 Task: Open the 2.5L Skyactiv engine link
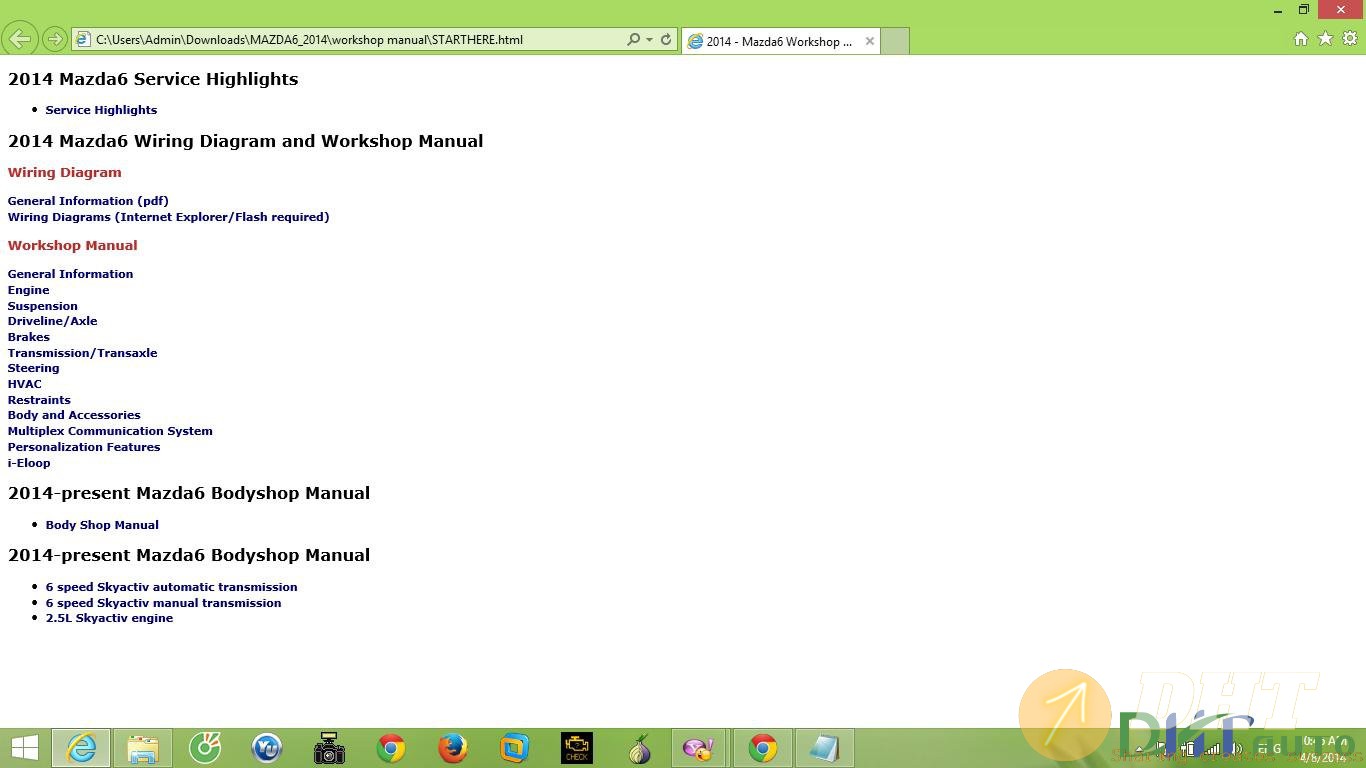point(109,618)
